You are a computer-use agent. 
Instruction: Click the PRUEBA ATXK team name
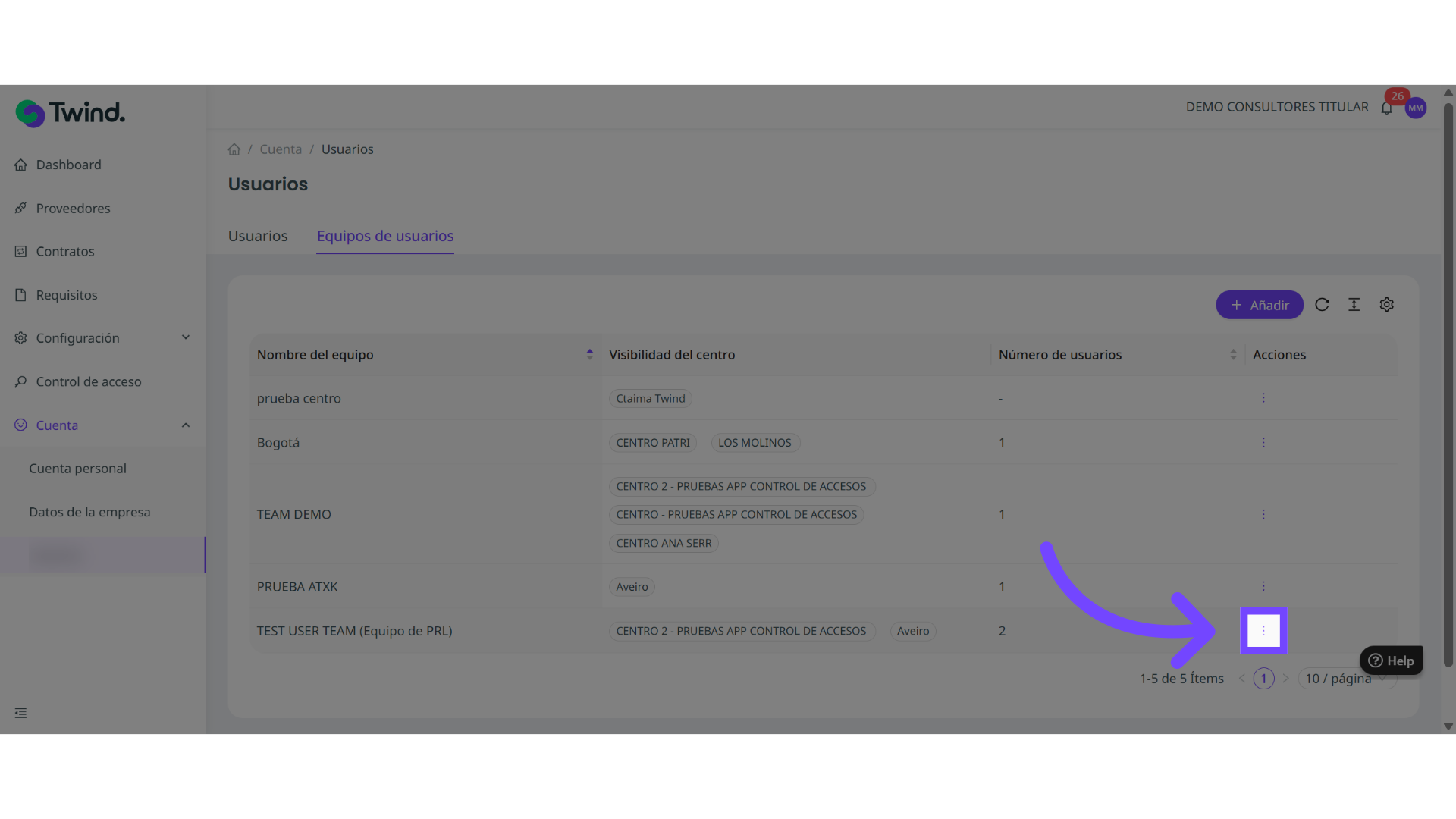pyautogui.click(x=297, y=587)
